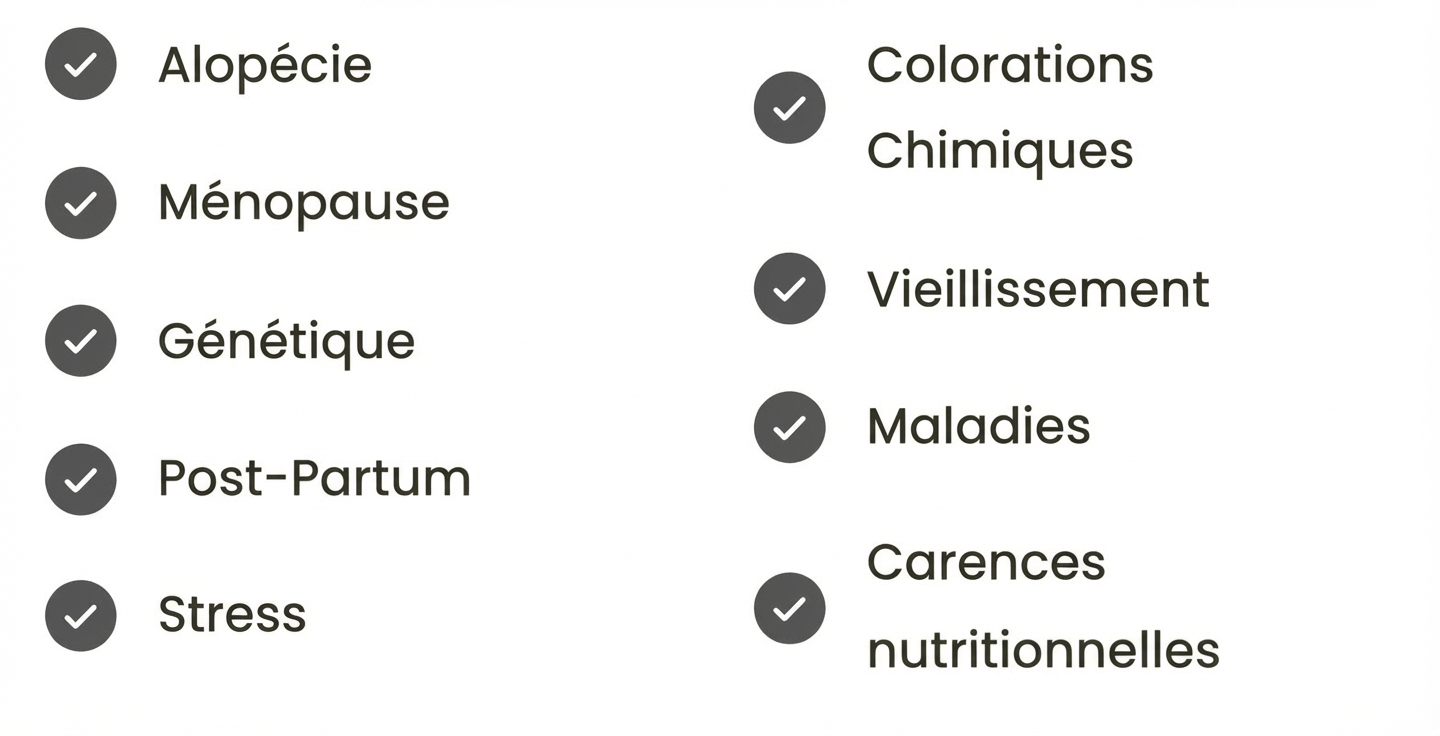Viewport: 1440px width, 736px height.
Task: Click the word Colorations
Action: point(1010,65)
